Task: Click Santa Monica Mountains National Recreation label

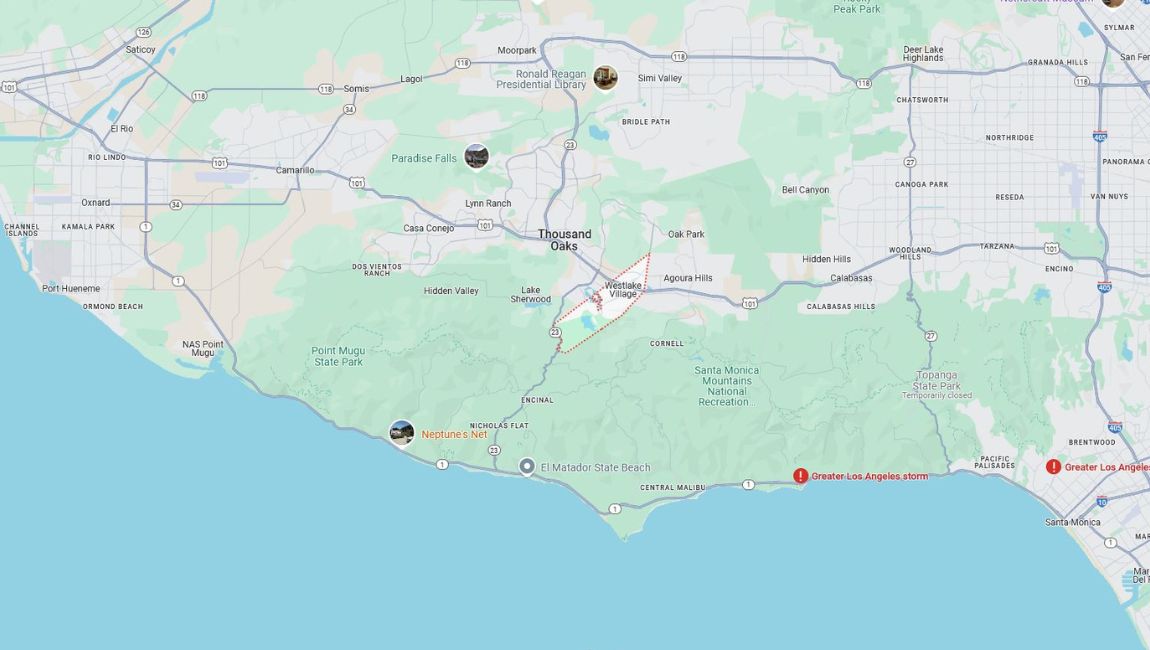Action: click(727, 386)
